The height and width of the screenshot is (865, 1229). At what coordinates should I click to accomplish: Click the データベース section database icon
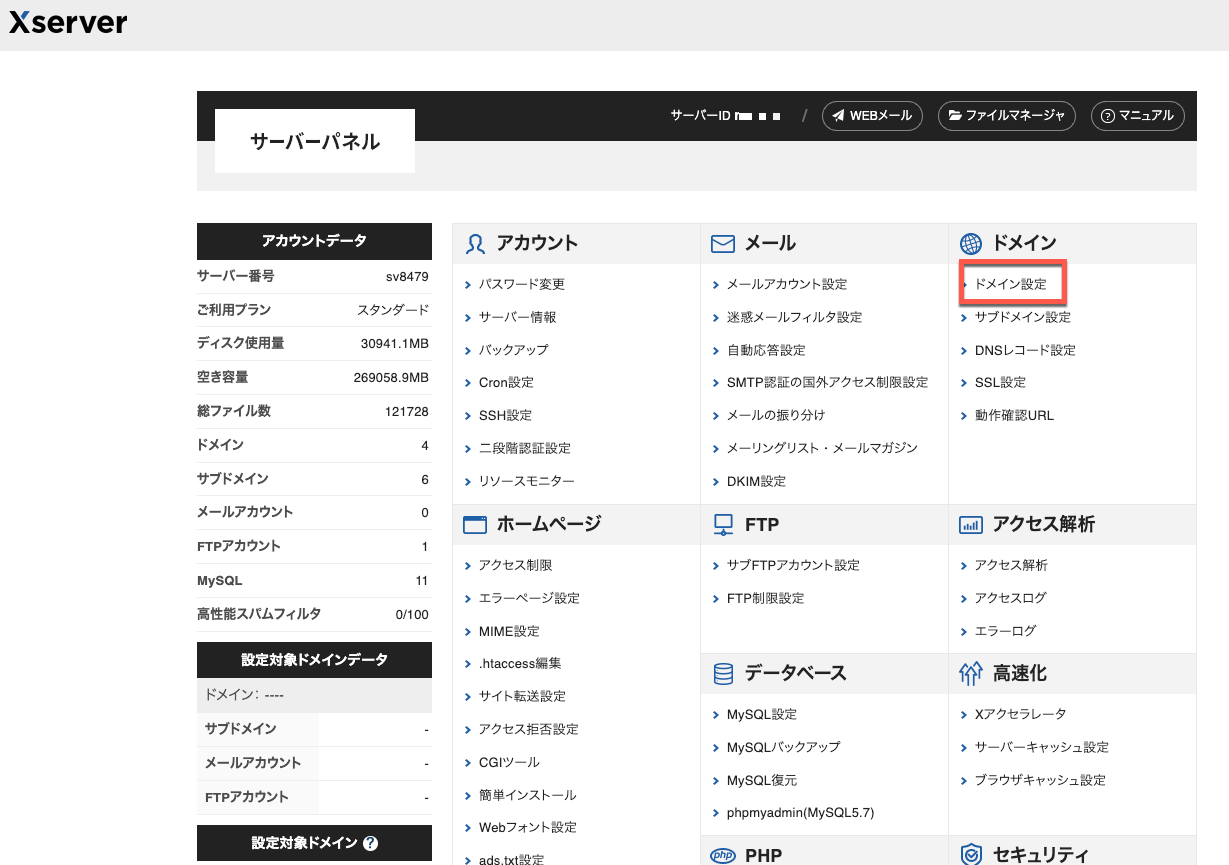[723, 674]
